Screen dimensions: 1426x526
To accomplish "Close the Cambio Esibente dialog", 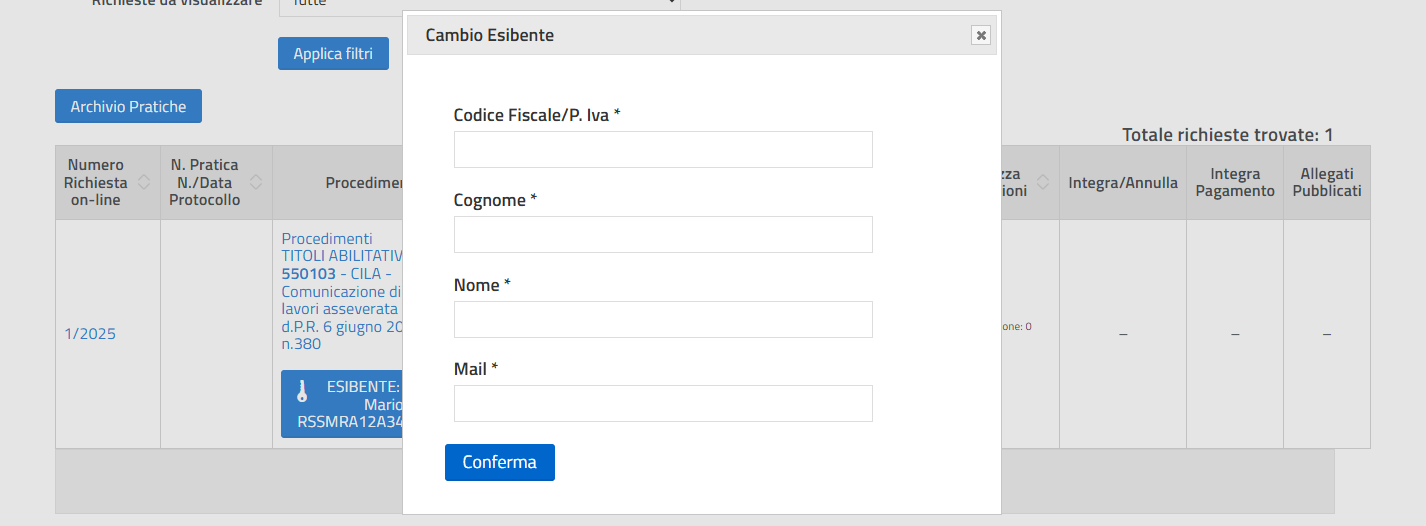I will point(981,35).
